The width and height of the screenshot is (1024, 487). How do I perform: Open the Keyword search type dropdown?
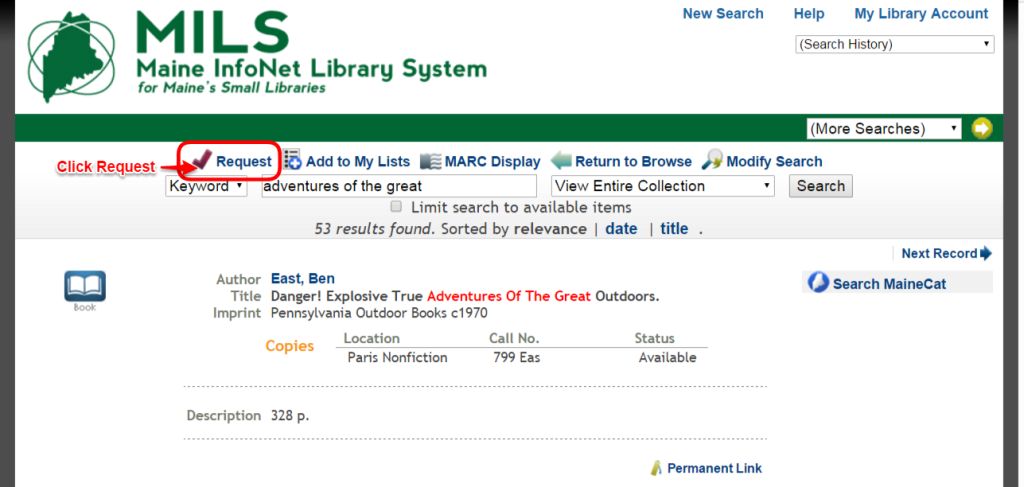[206, 186]
